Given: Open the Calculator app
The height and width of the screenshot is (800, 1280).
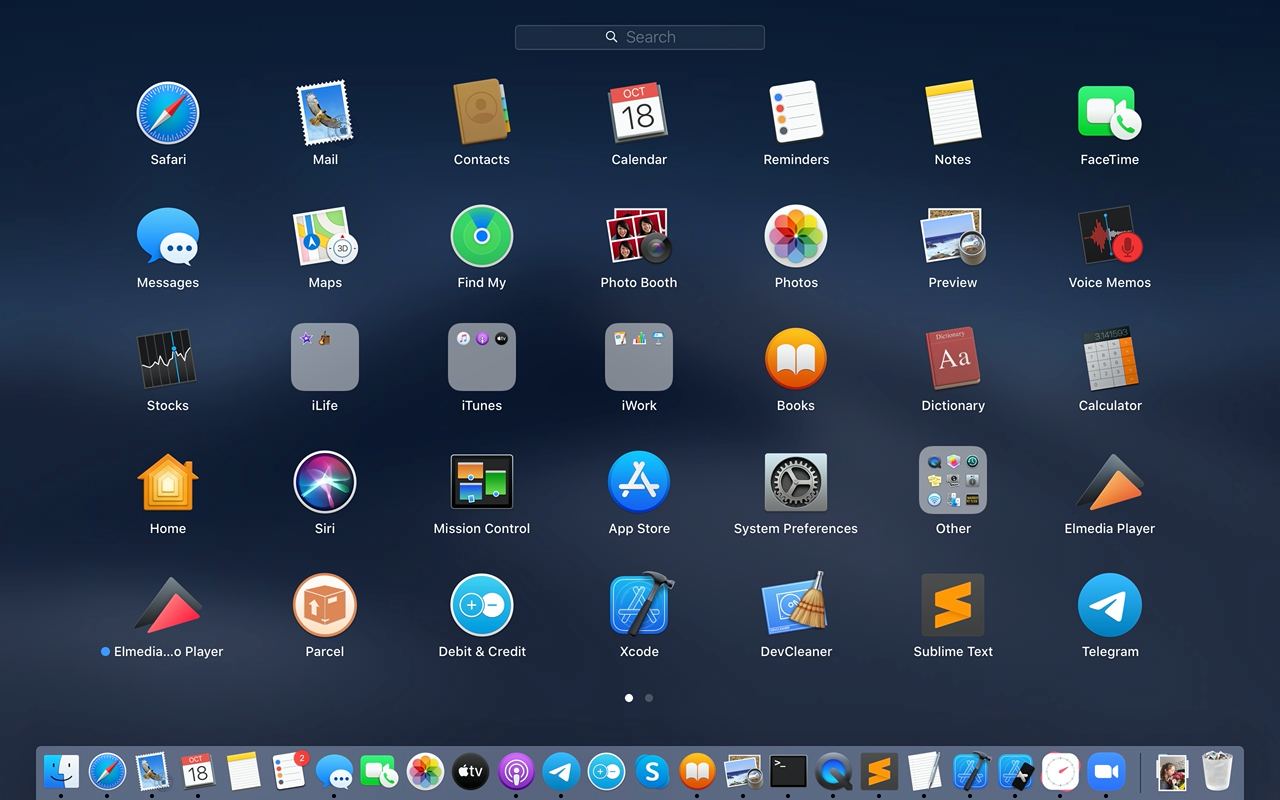Looking at the screenshot, I should (1110, 359).
